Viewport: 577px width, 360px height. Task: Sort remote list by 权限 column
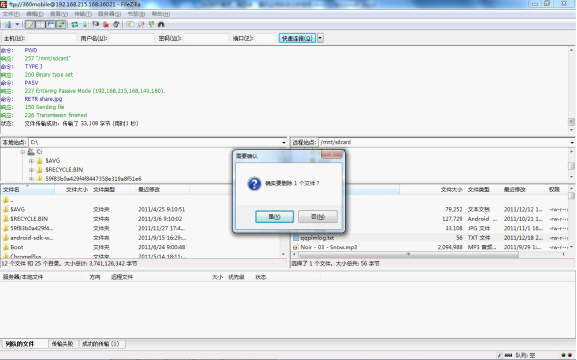[556, 190]
